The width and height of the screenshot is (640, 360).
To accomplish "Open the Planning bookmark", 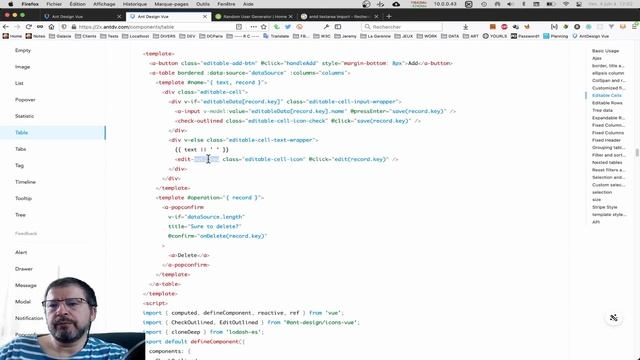I will [555, 36].
